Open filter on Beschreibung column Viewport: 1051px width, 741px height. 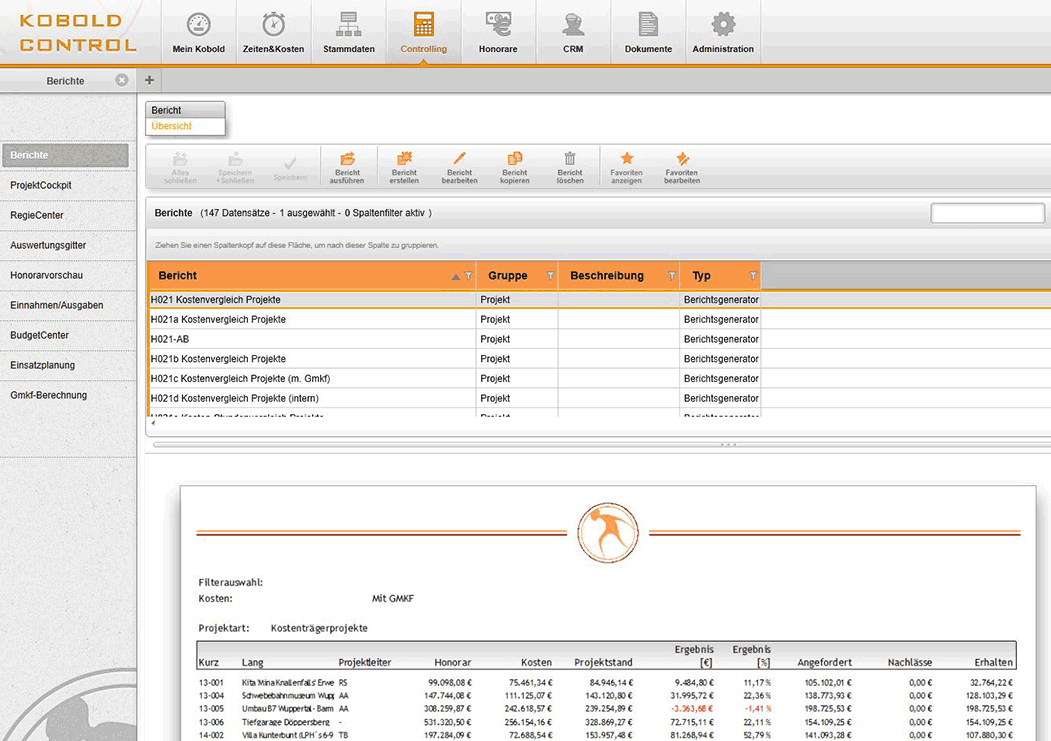[672, 276]
